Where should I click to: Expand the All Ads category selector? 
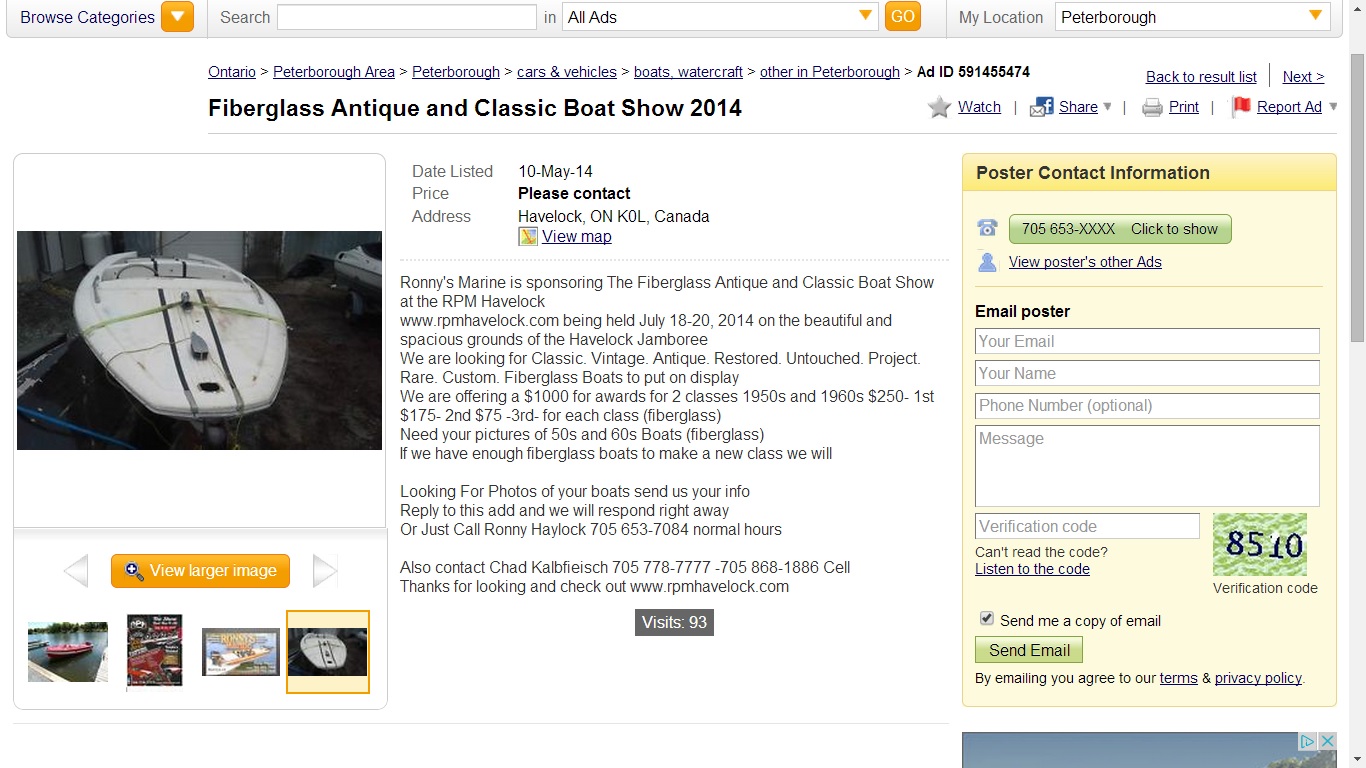click(x=720, y=17)
